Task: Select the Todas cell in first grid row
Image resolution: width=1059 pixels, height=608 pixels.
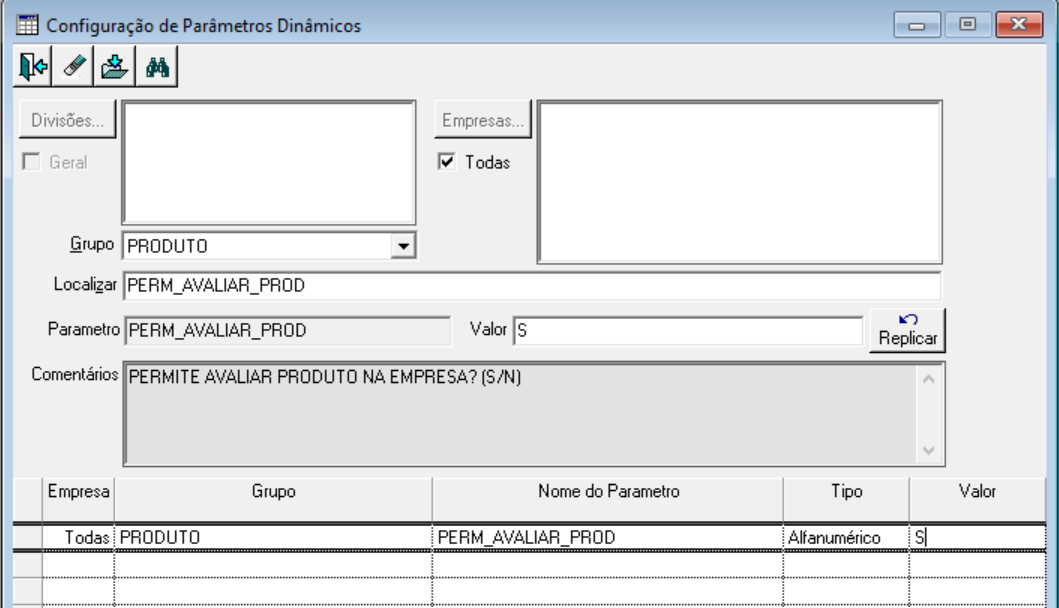Action: pos(78,538)
